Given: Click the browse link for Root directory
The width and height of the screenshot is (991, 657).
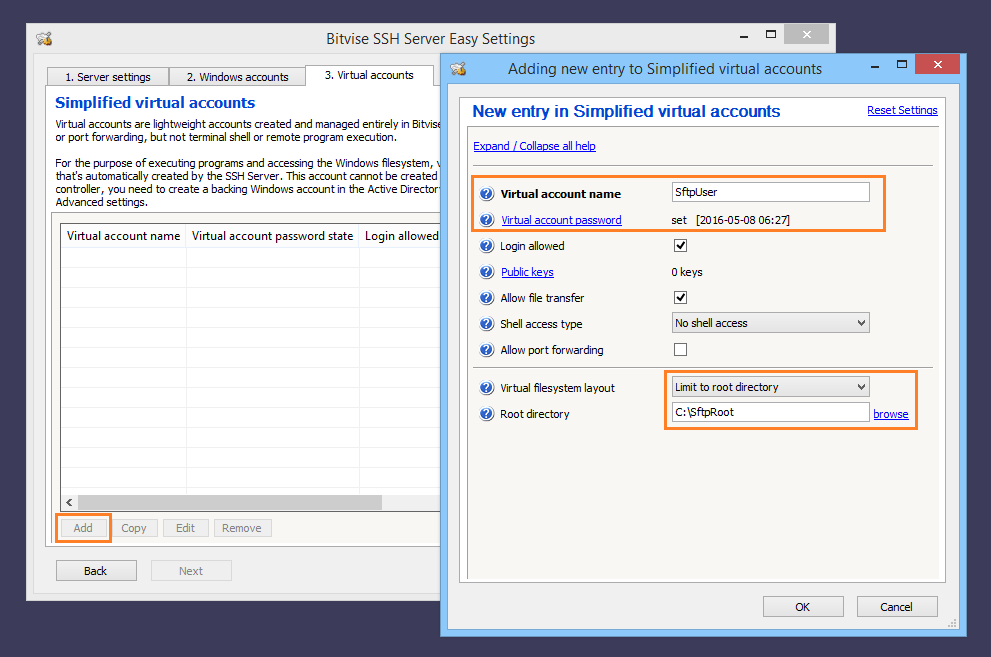Looking at the screenshot, I should coord(891,414).
